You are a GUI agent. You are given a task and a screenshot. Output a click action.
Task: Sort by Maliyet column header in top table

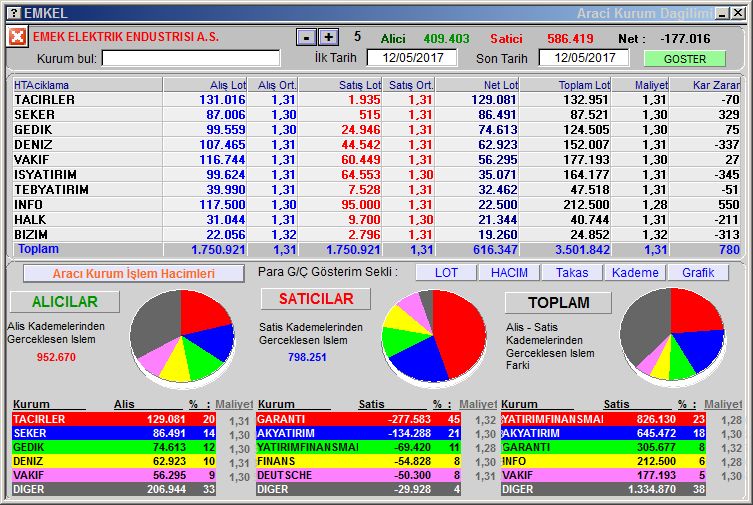pyautogui.click(x=640, y=85)
